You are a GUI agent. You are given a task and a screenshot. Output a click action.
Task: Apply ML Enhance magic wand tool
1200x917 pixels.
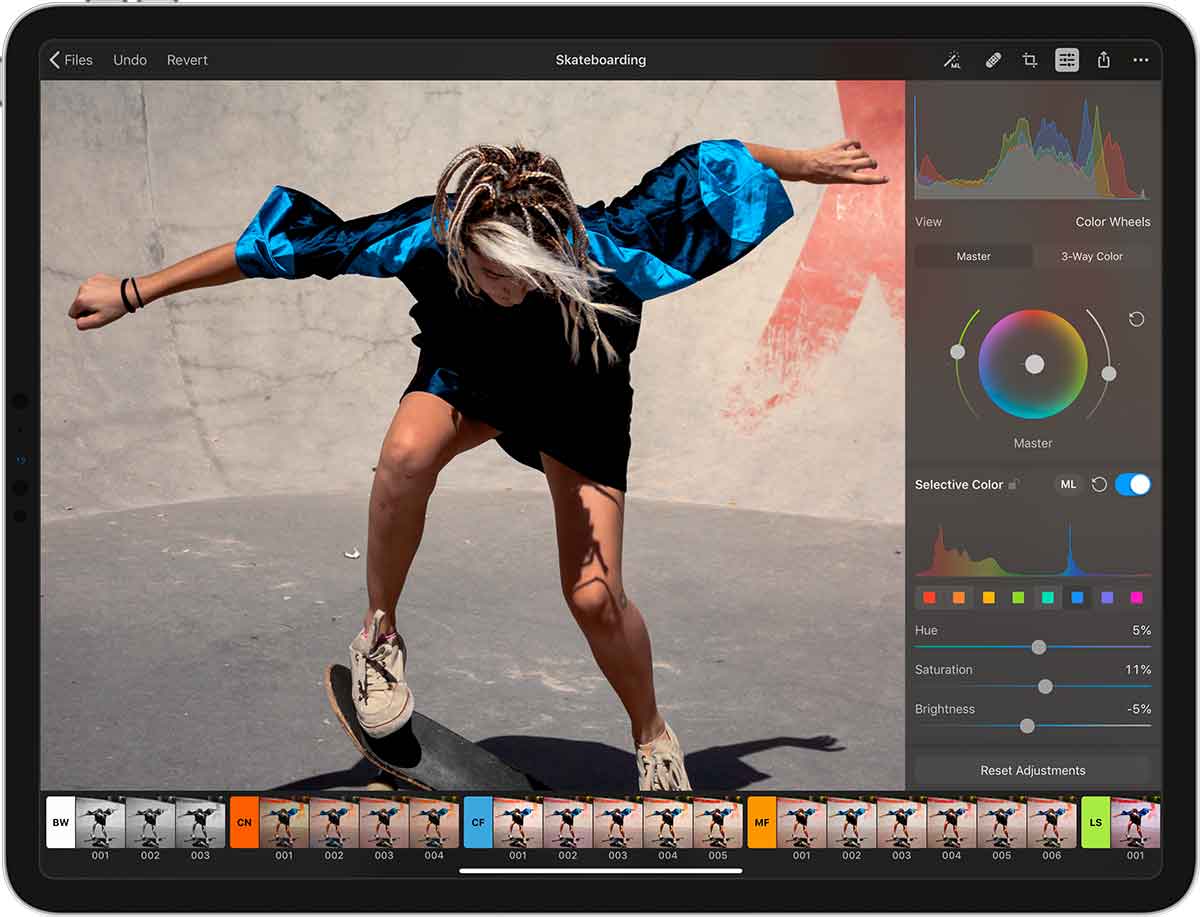tap(952, 60)
